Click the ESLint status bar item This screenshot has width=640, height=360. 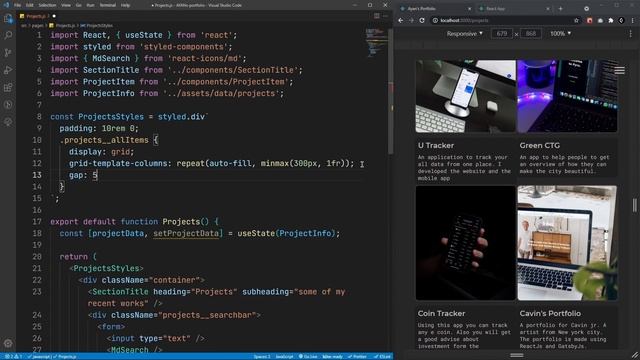[382, 357]
